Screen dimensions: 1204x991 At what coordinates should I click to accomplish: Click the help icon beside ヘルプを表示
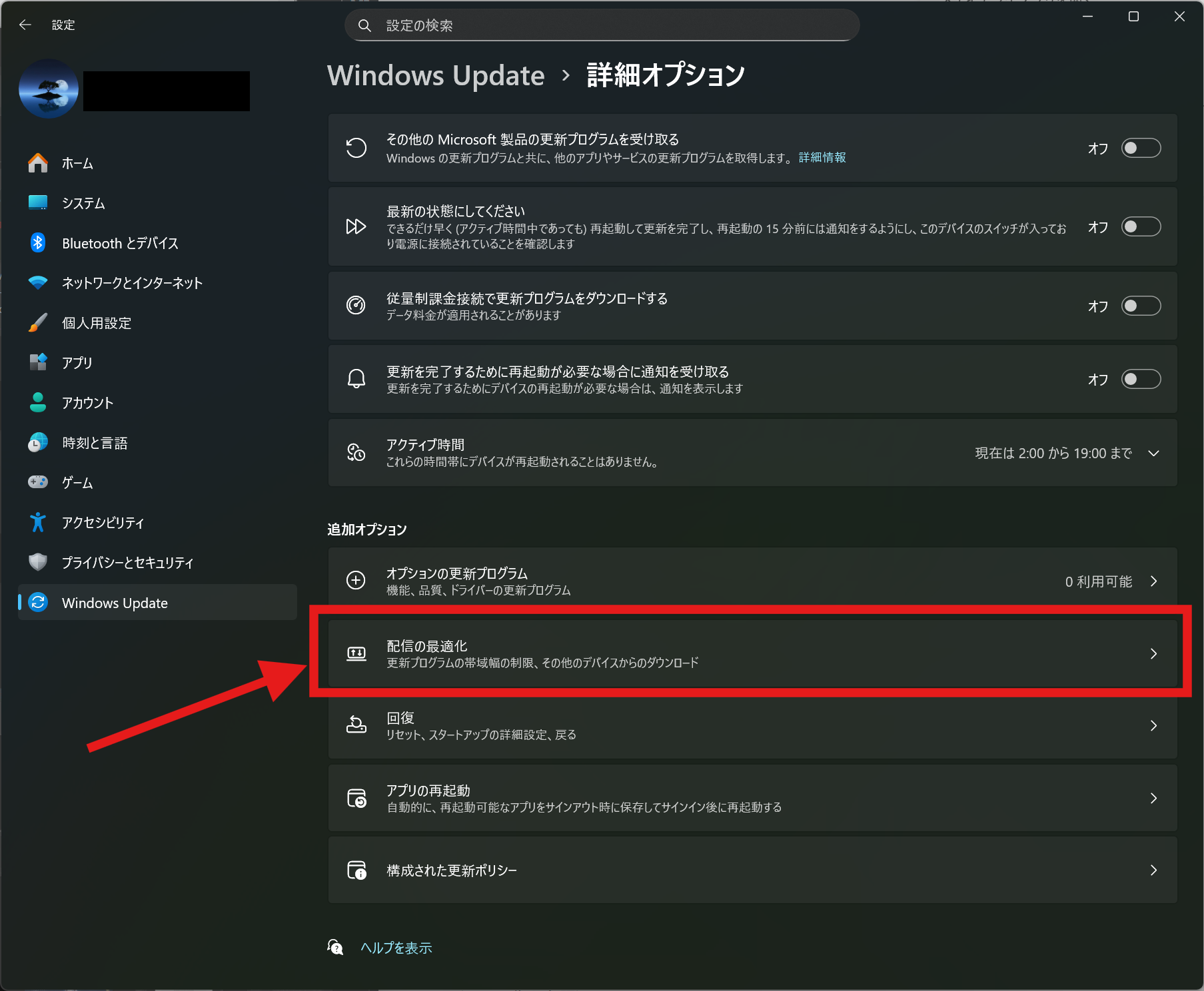pyautogui.click(x=336, y=947)
